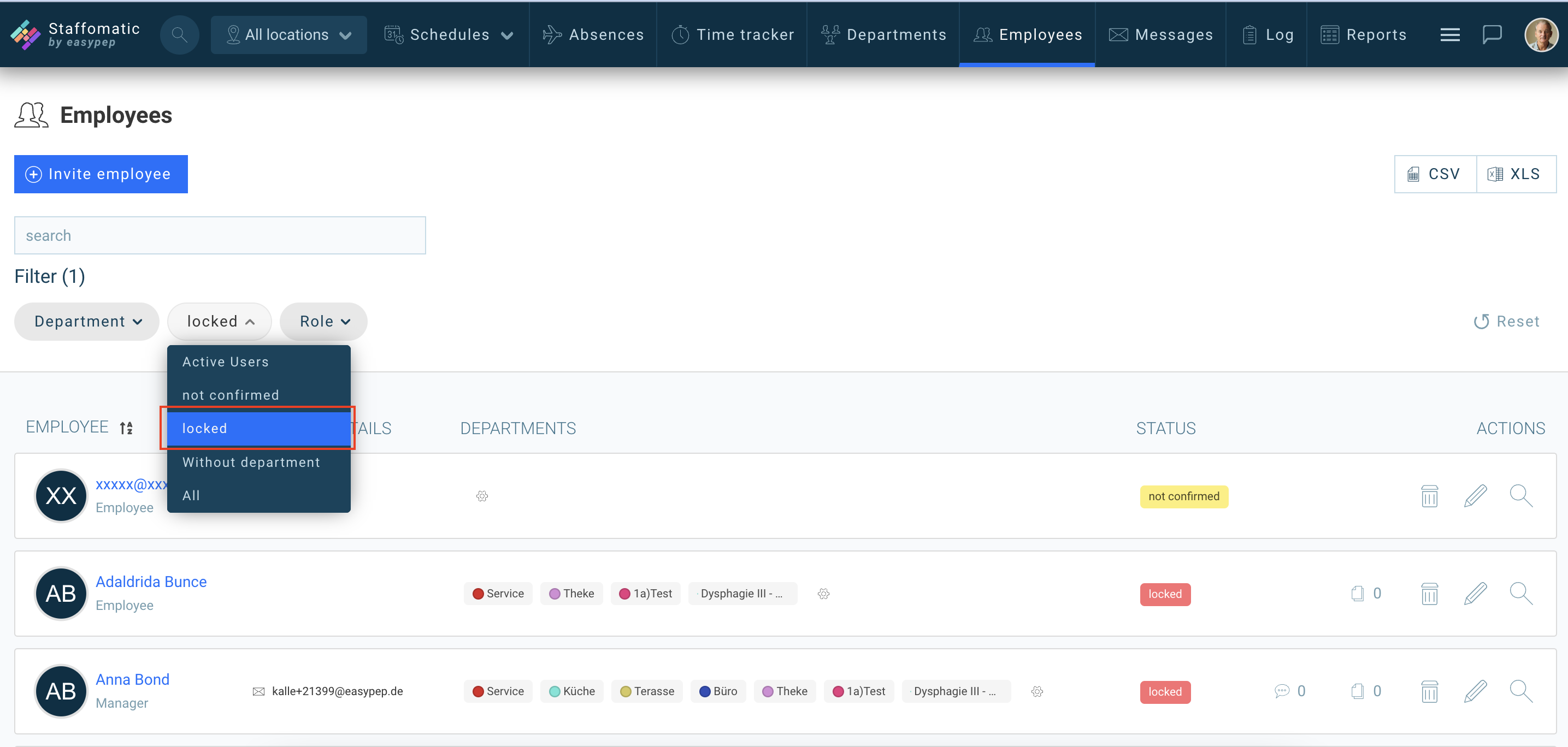1568x747 pixels.
Task: Go to the Absences tab
Action: (593, 34)
